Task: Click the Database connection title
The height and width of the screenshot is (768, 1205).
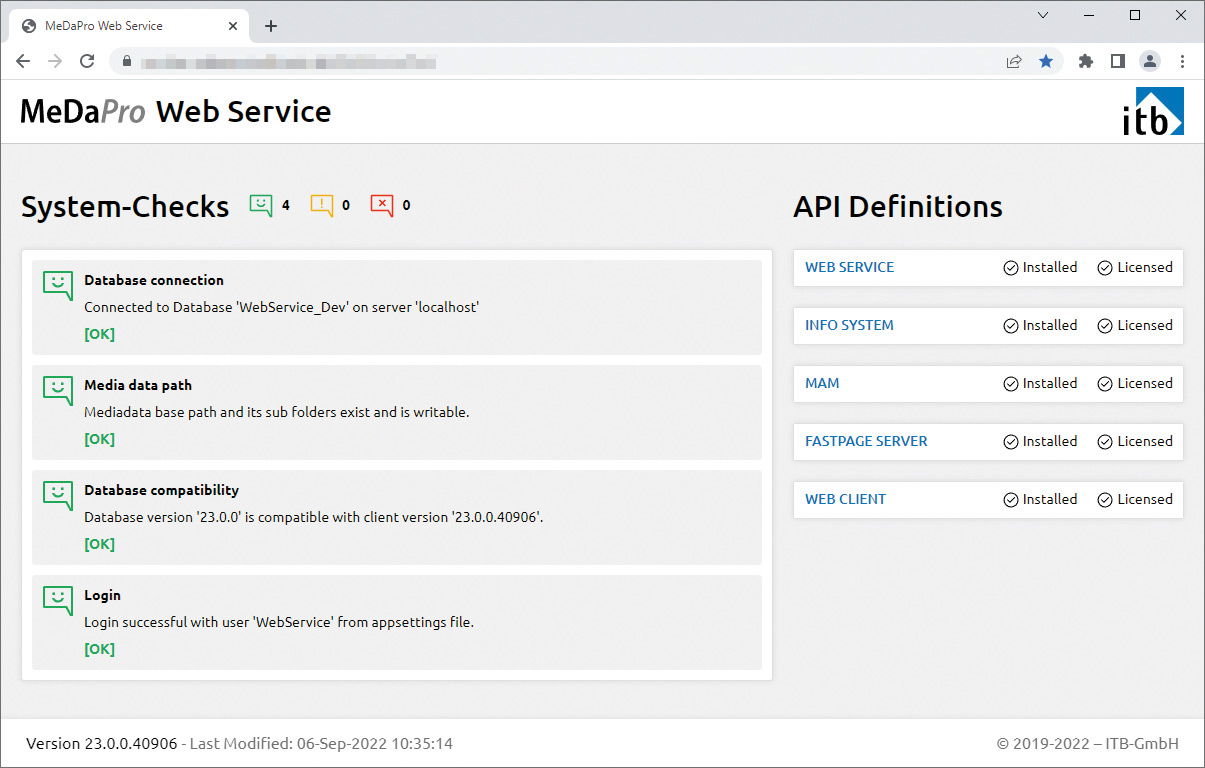Action: [x=154, y=280]
